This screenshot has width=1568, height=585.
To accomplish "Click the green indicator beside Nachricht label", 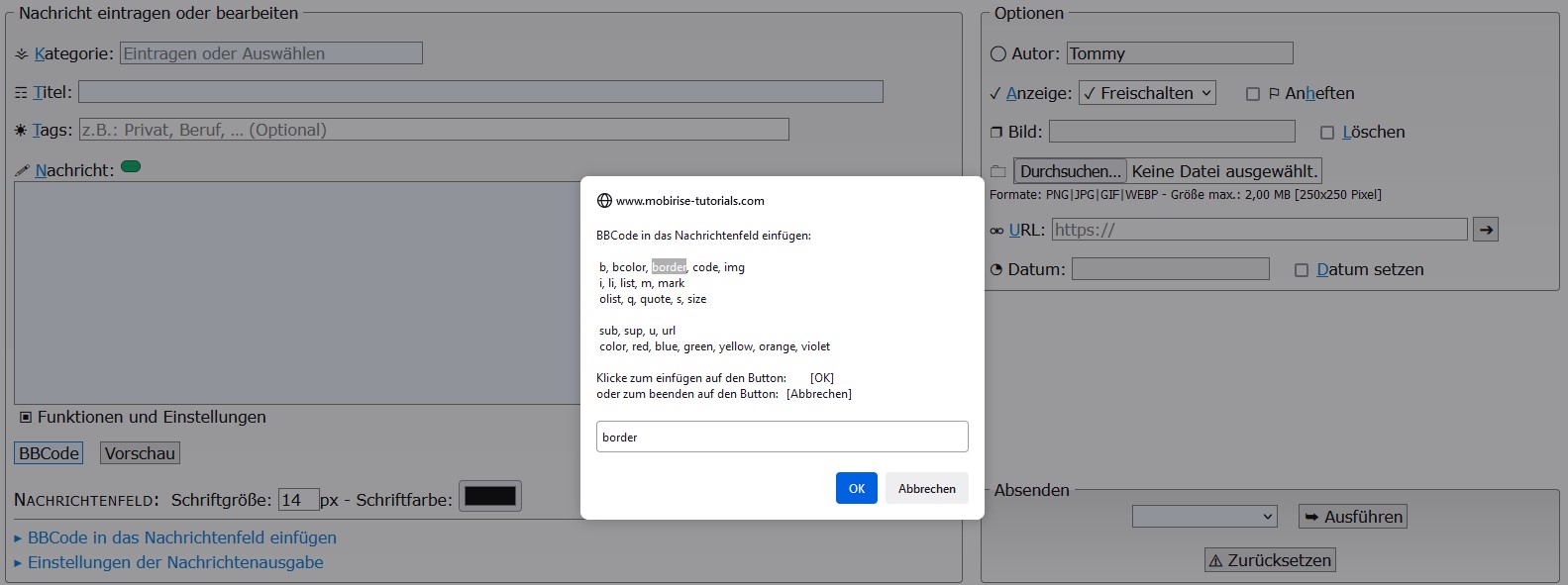I will pos(131,167).
